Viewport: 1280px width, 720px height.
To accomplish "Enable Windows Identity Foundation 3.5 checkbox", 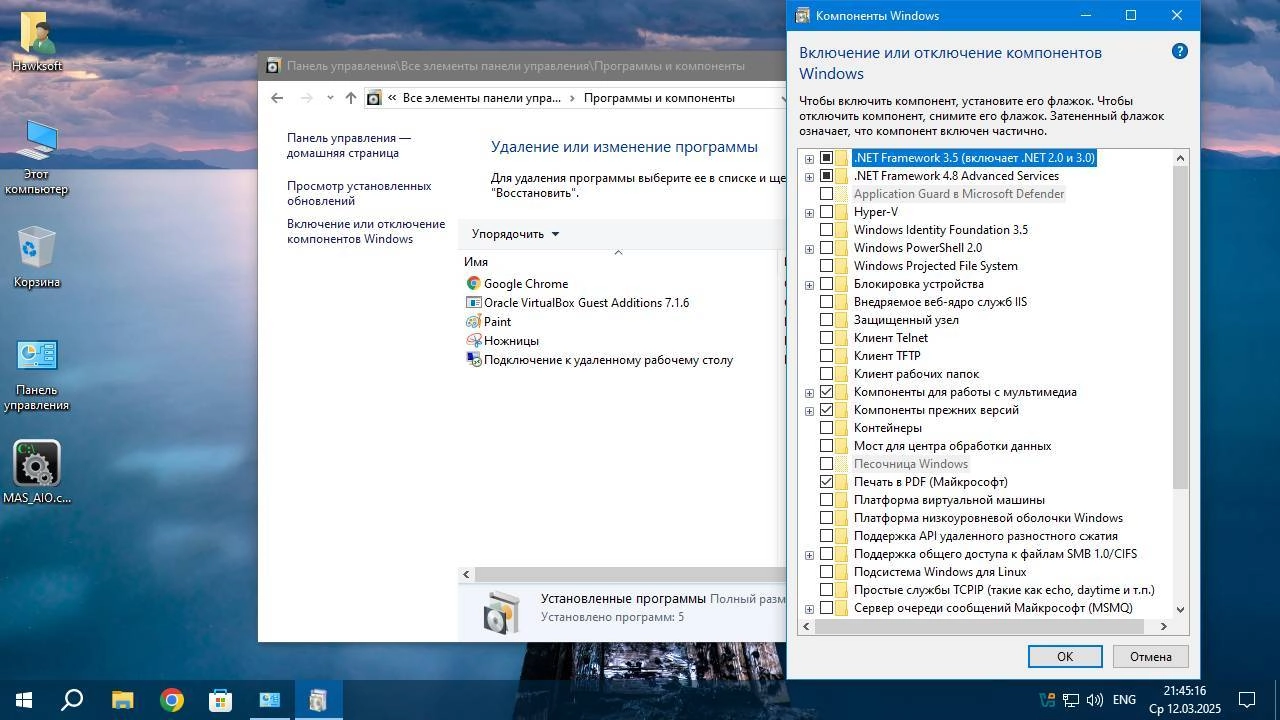I will coord(826,230).
